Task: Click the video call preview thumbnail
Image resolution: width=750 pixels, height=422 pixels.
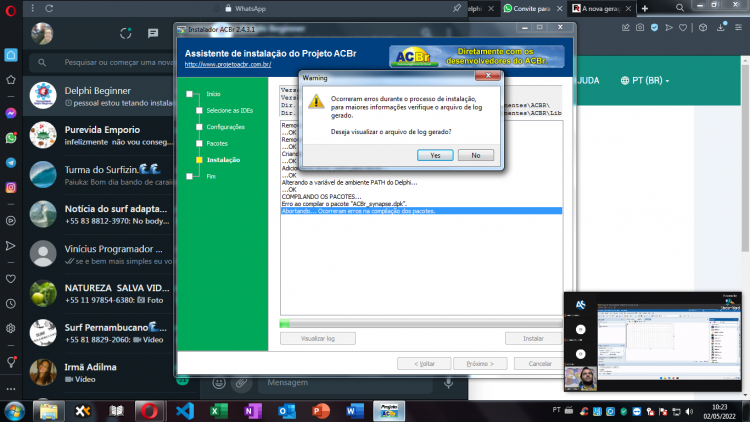Action: [x=653, y=342]
